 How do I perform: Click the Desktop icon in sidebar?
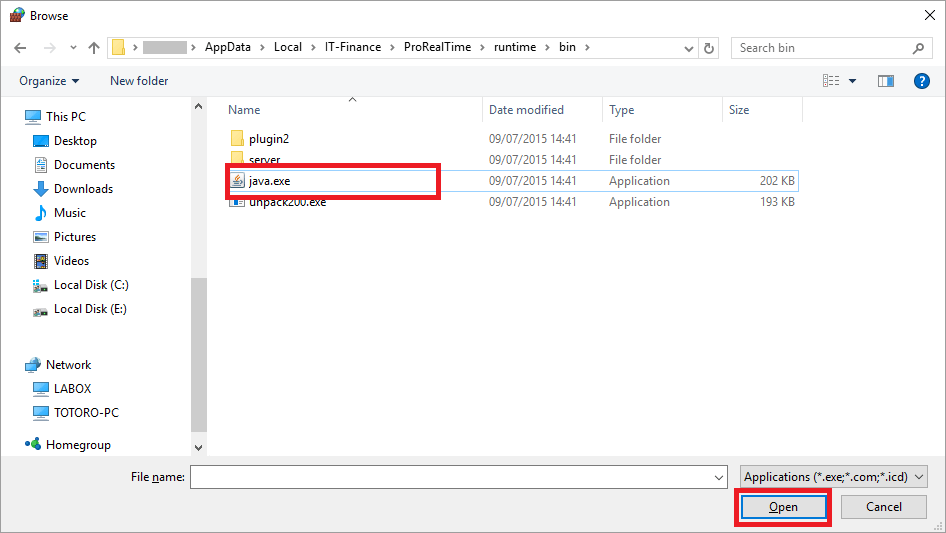[x=40, y=141]
